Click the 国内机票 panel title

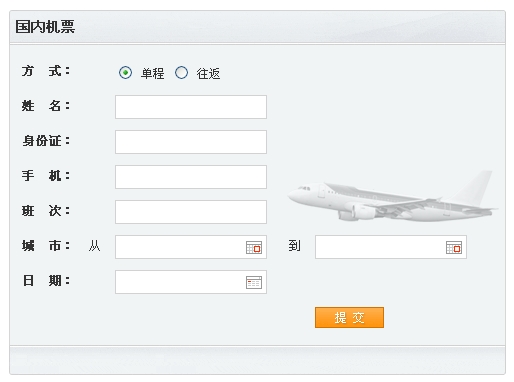pyautogui.click(x=45, y=27)
